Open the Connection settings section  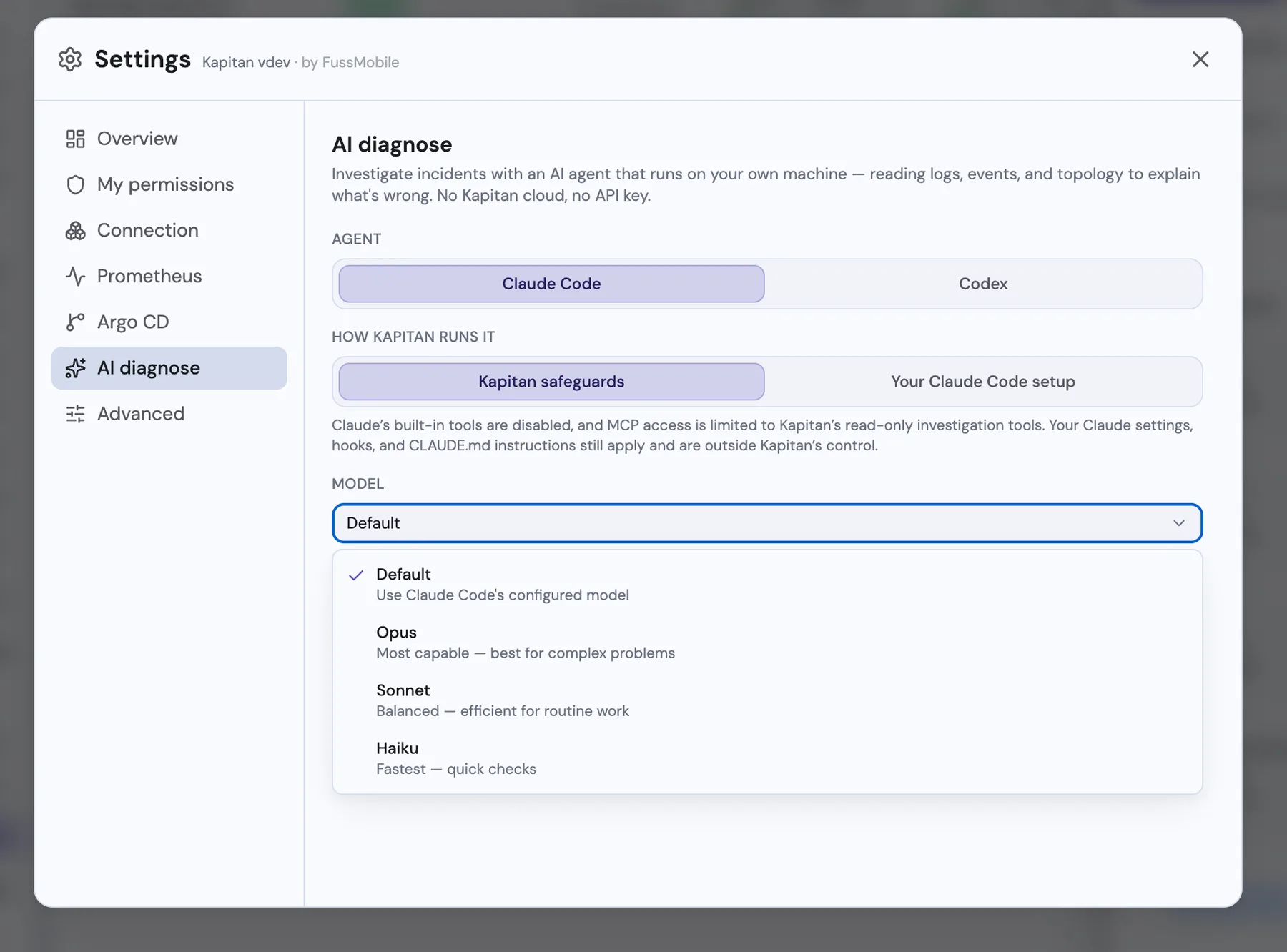[x=169, y=230]
